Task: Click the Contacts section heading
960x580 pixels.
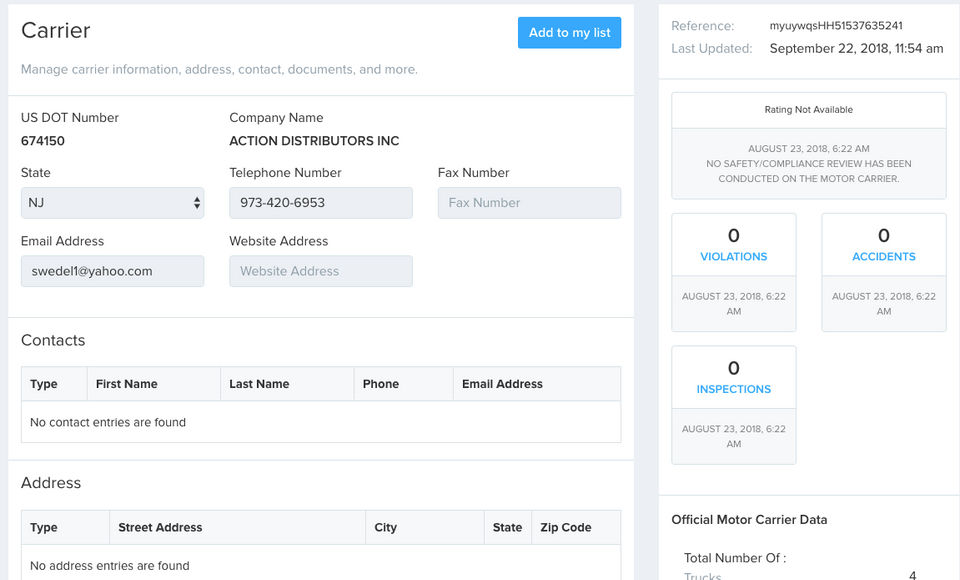Action: (x=53, y=341)
